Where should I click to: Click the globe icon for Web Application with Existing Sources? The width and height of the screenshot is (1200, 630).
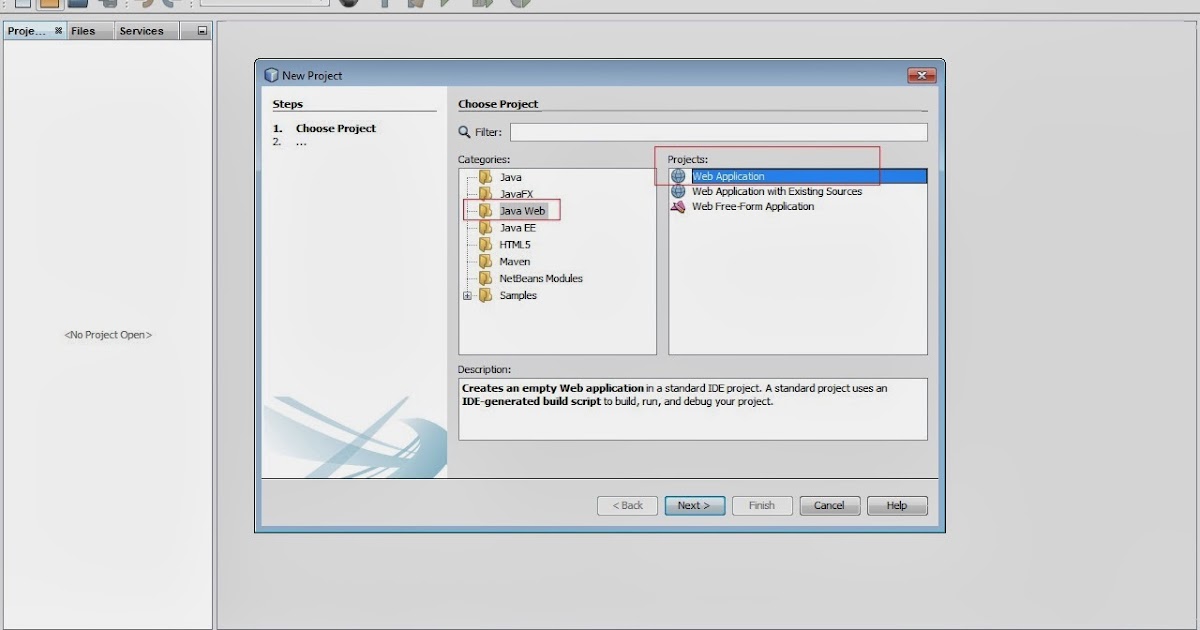coord(678,192)
